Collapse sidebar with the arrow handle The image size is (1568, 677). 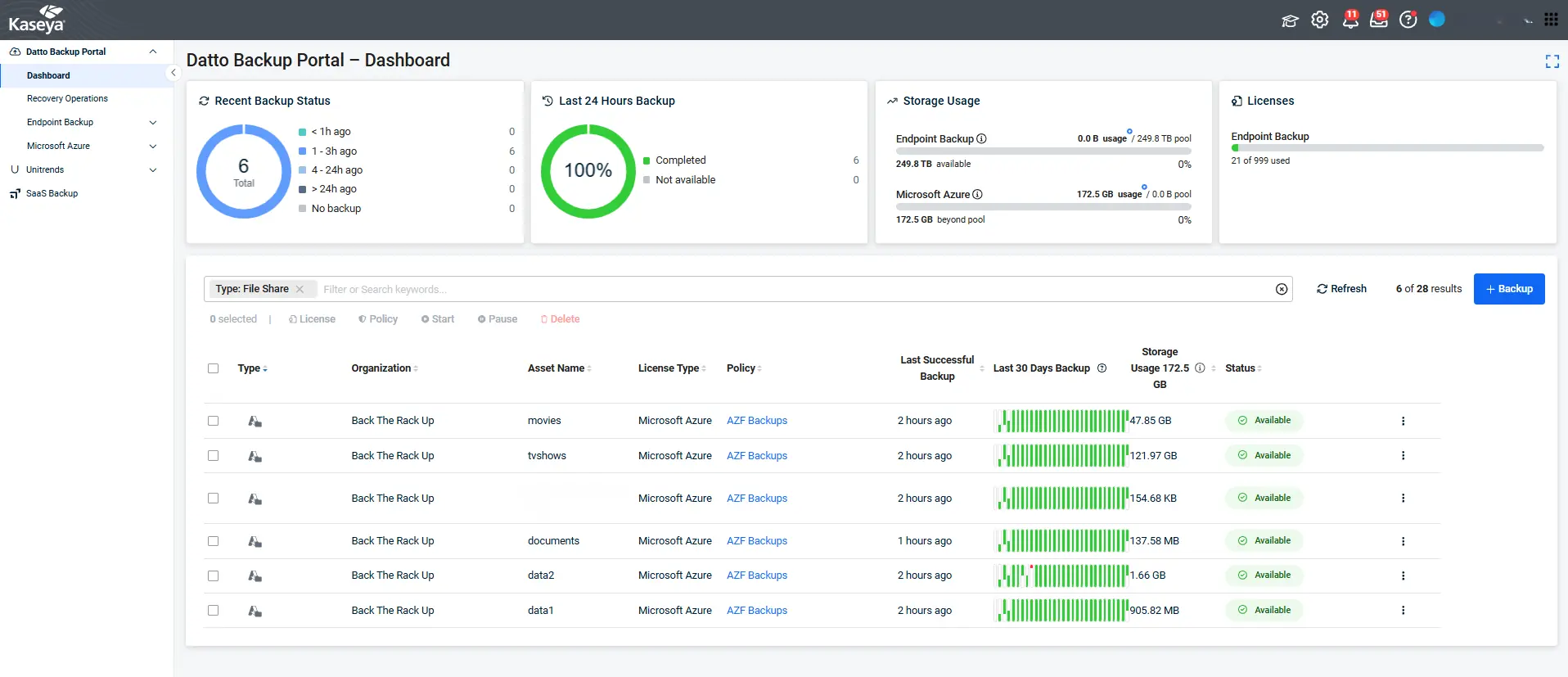[173, 73]
